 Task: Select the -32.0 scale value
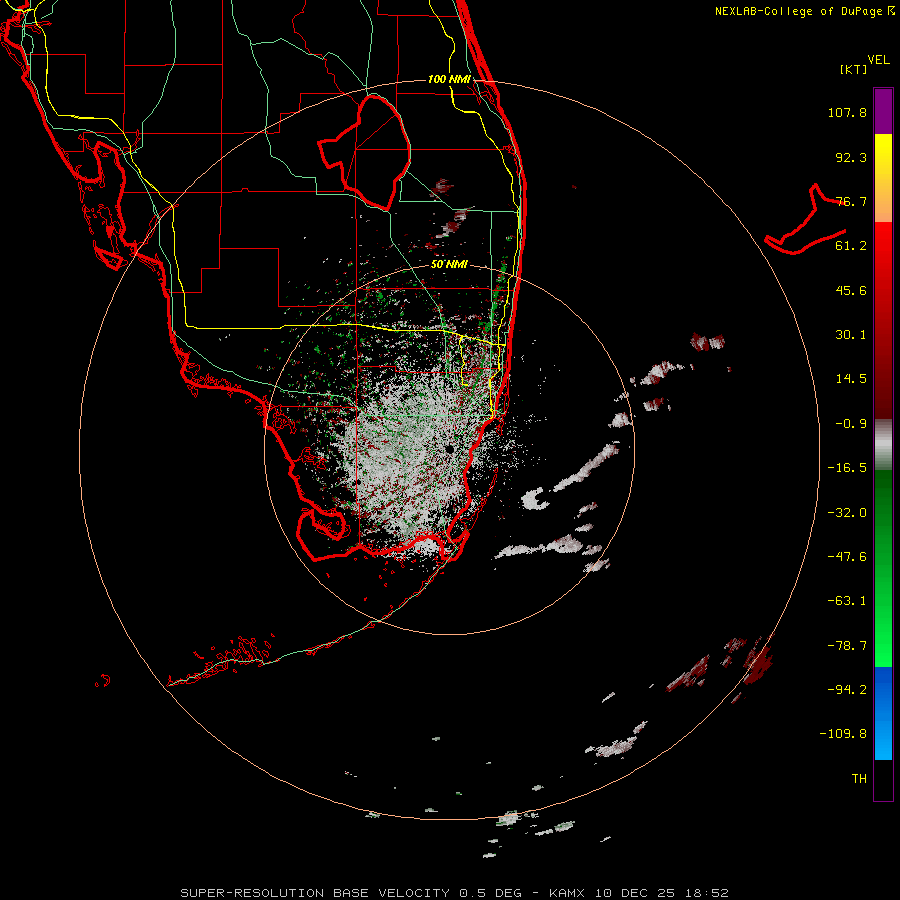(847, 513)
